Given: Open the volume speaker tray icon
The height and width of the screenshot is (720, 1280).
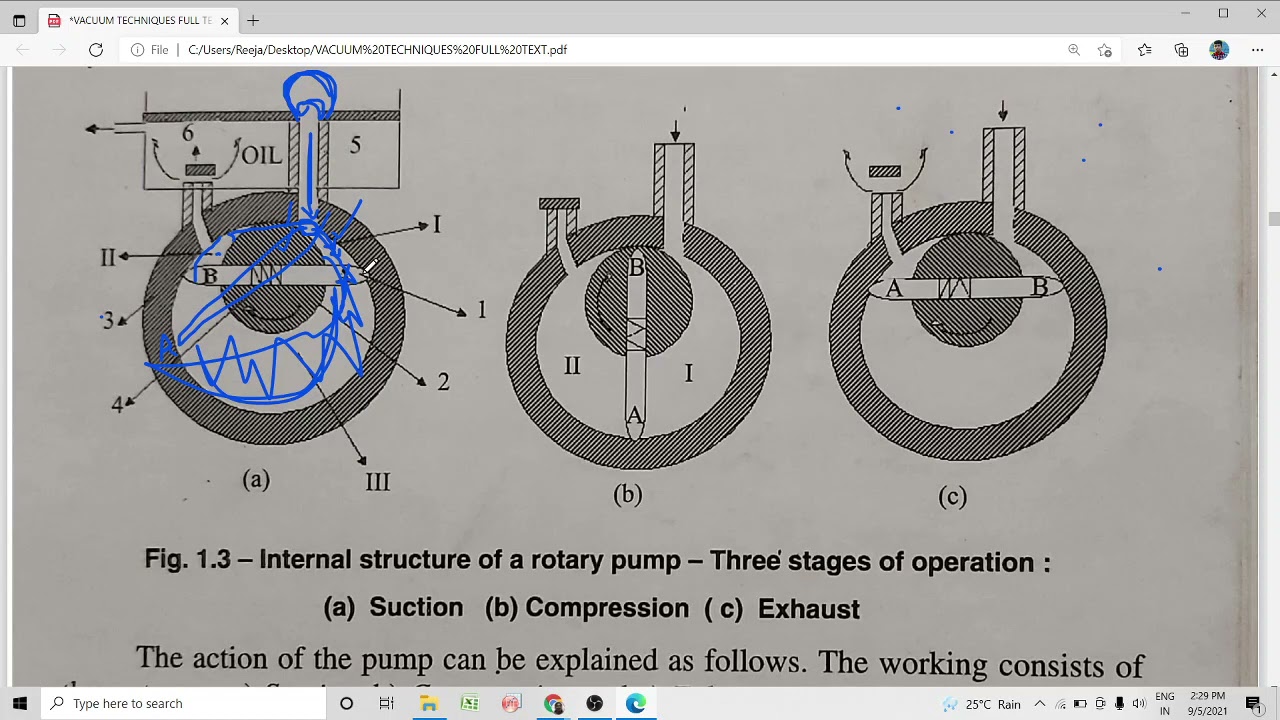Looking at the screenshot, I should [1138, 704].
